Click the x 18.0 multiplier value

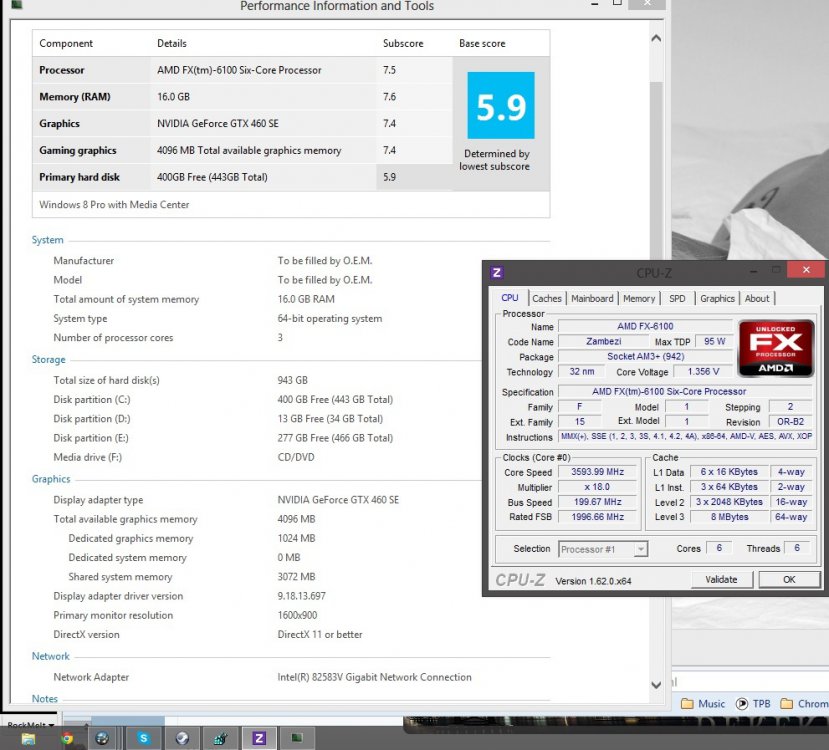pyautogui.click(x=597, y=487)
